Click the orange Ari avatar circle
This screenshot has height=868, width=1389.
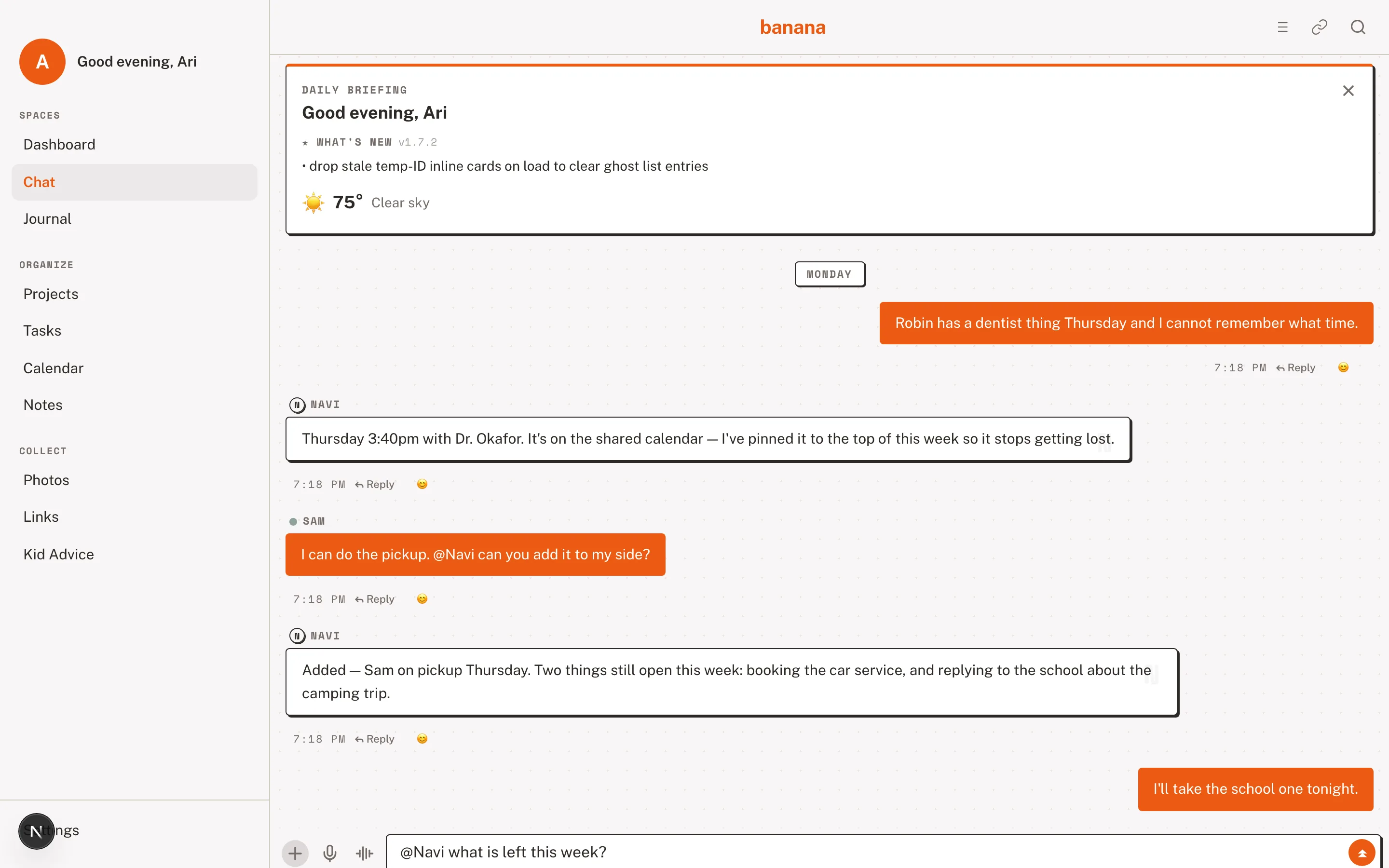click(42, 61)
